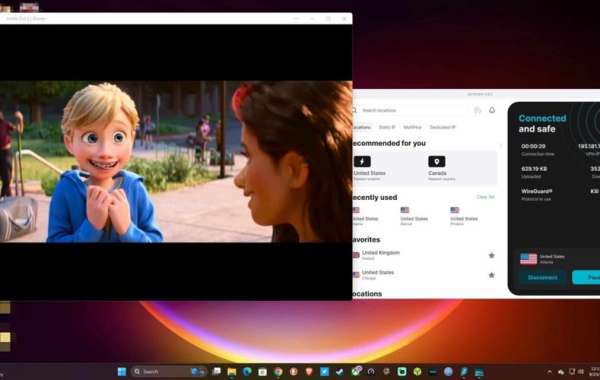Show hidden system tray icons
This screenshot has width=600, height=380.
549,372
